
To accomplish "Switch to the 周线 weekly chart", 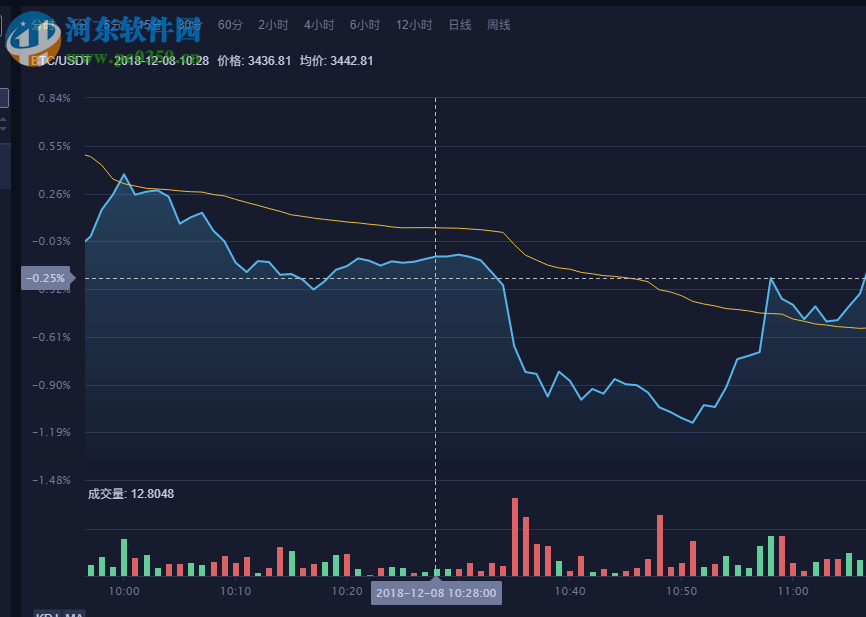I will pos(499,25).
